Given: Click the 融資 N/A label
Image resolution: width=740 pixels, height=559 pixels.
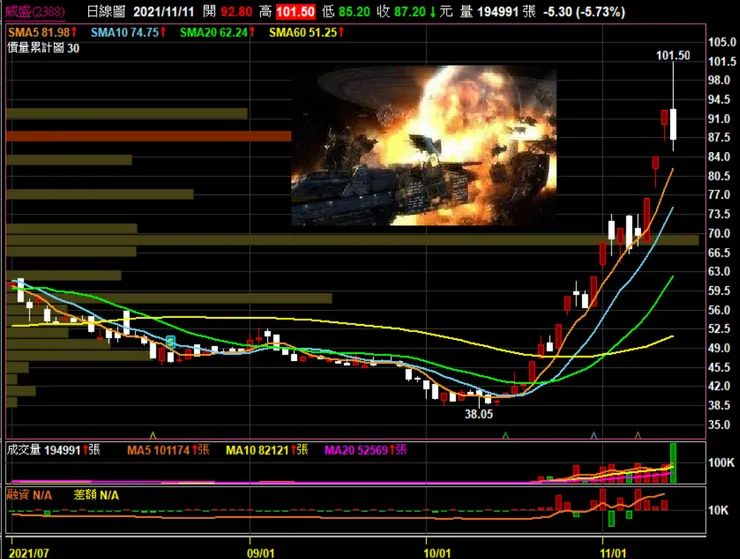Looking at the screenshot, I should 29,495.
